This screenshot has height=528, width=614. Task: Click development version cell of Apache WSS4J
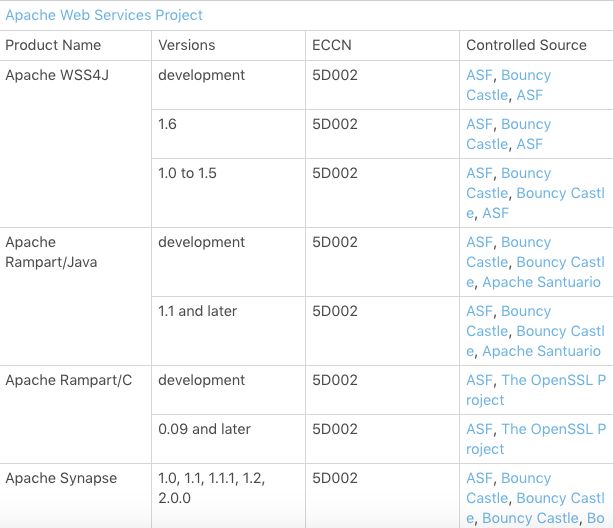click(228, 85)
